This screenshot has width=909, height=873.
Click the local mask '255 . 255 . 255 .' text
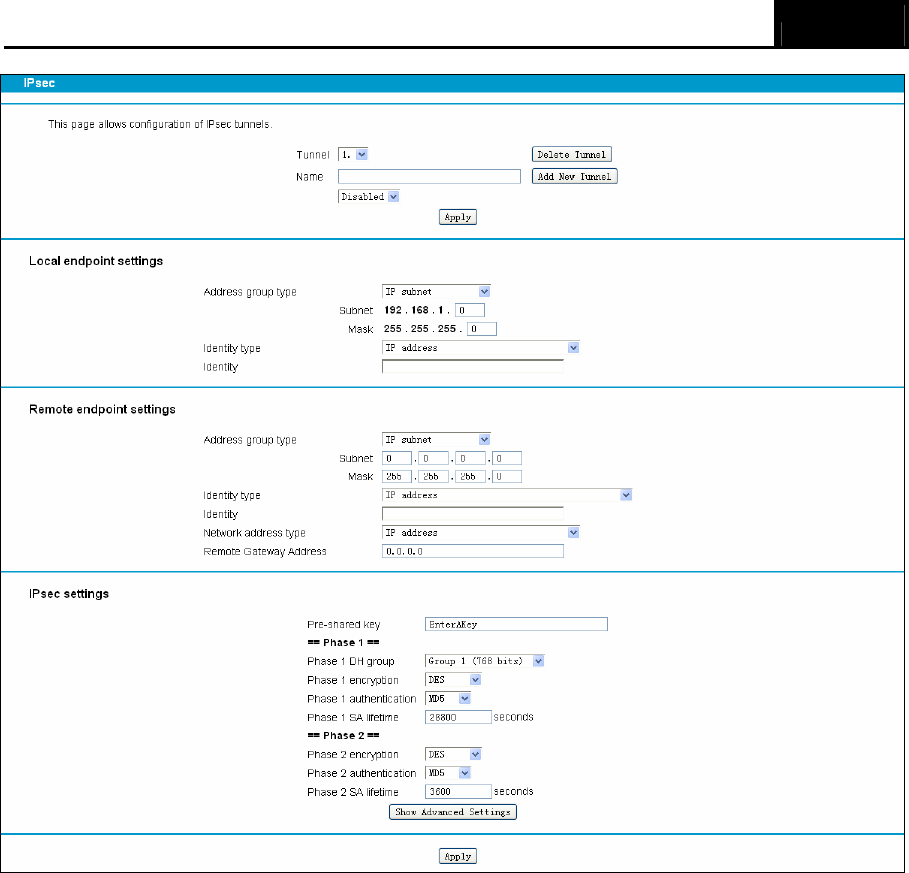click(423, 329)
